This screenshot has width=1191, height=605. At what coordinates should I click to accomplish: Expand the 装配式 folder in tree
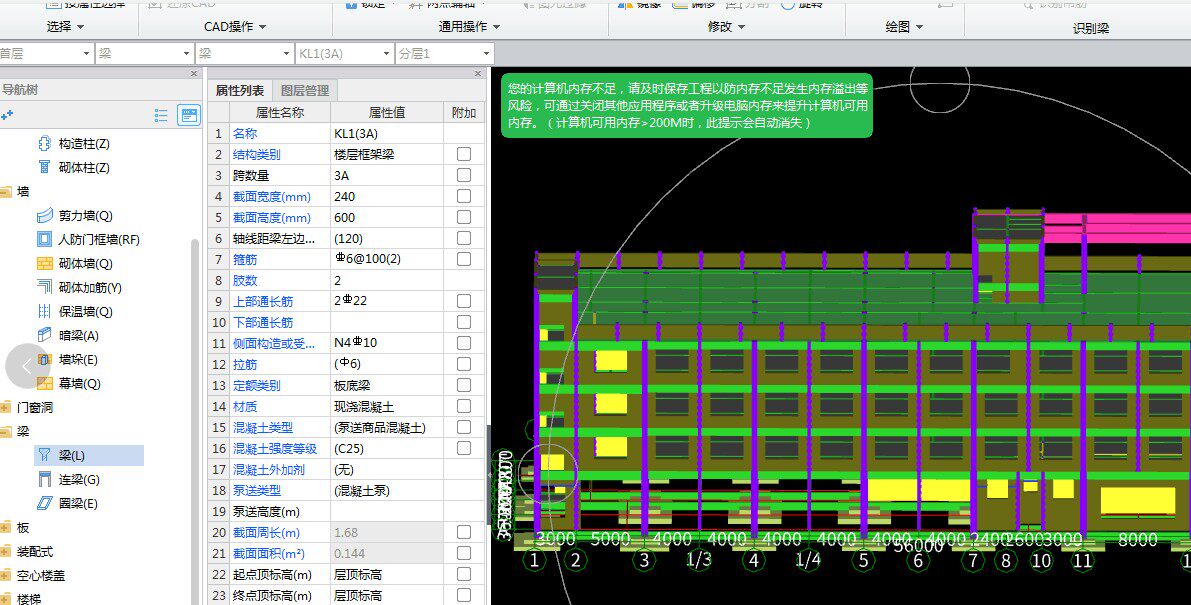point(6,552)
